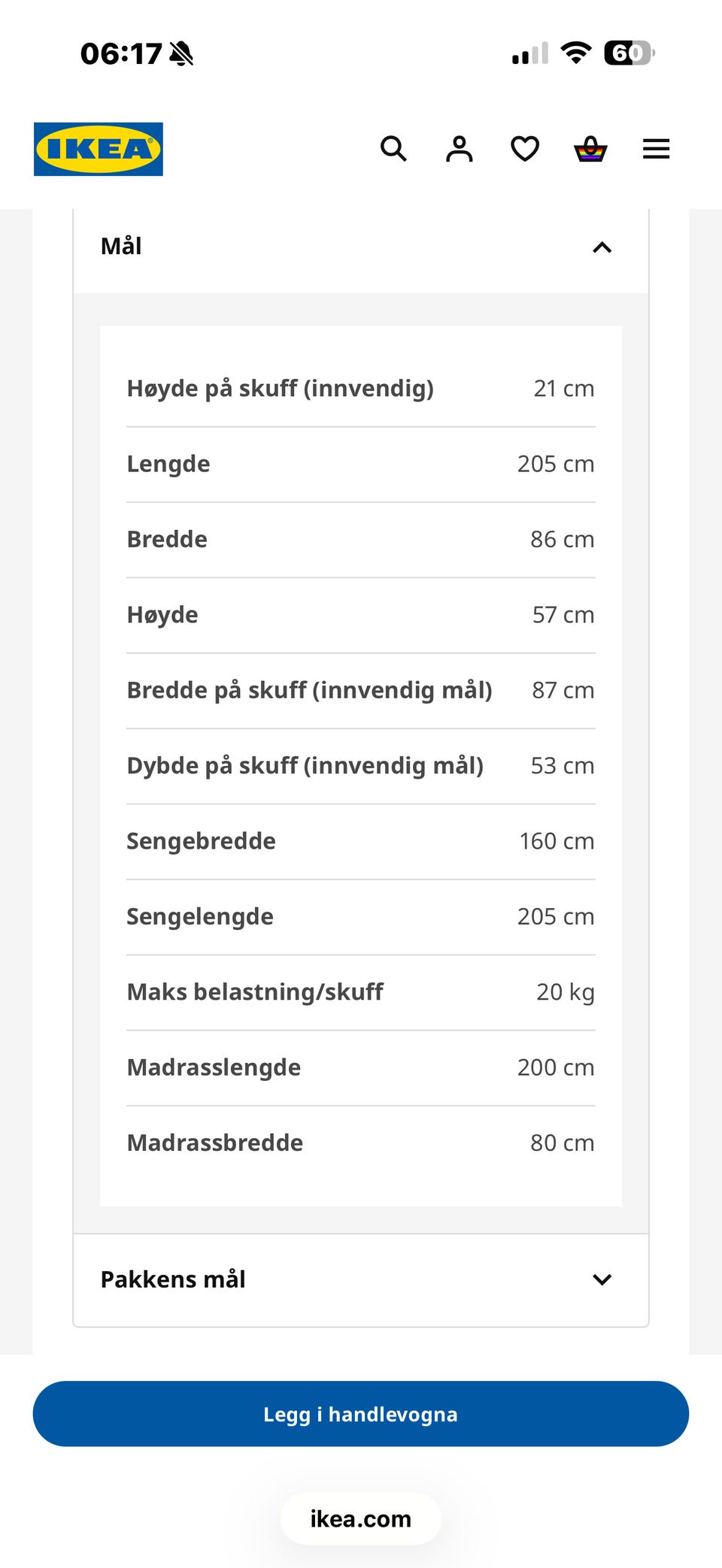Select the Madrasslengde 200 cm value
Screen dimensions: 722x1568
pos(556,1067)
